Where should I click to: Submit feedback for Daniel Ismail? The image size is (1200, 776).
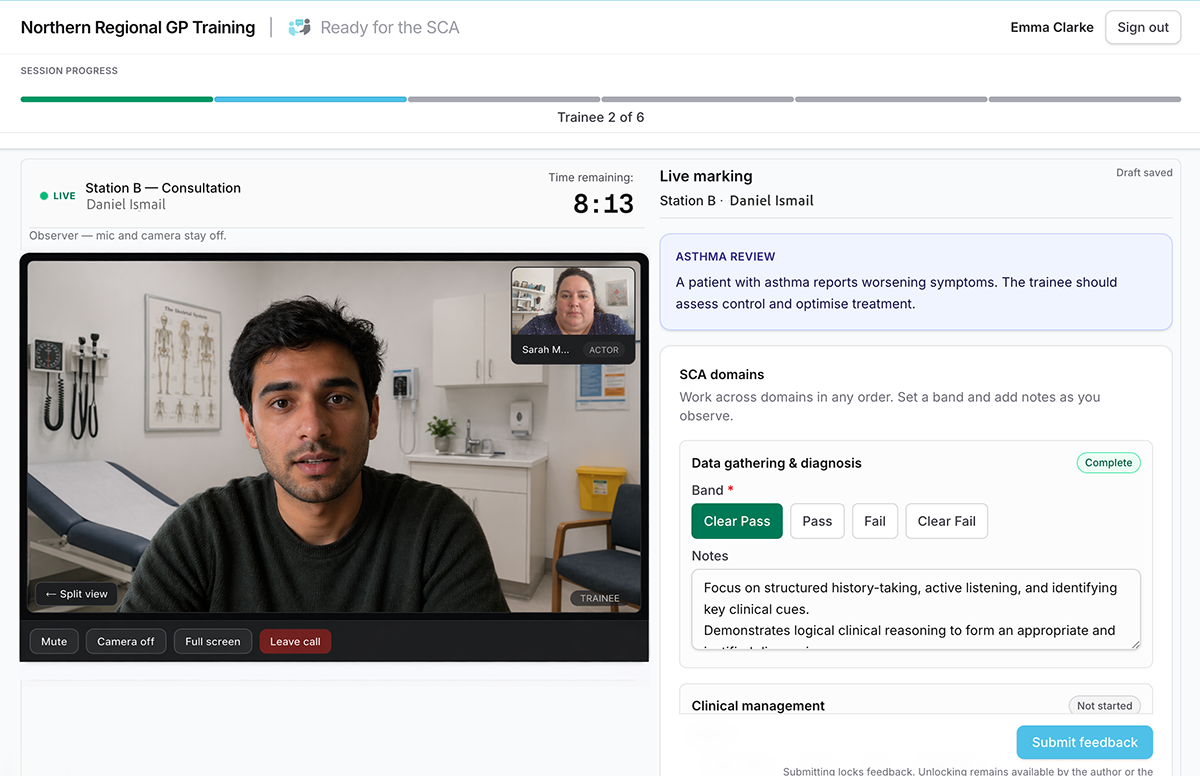[x=1084, y=742]
